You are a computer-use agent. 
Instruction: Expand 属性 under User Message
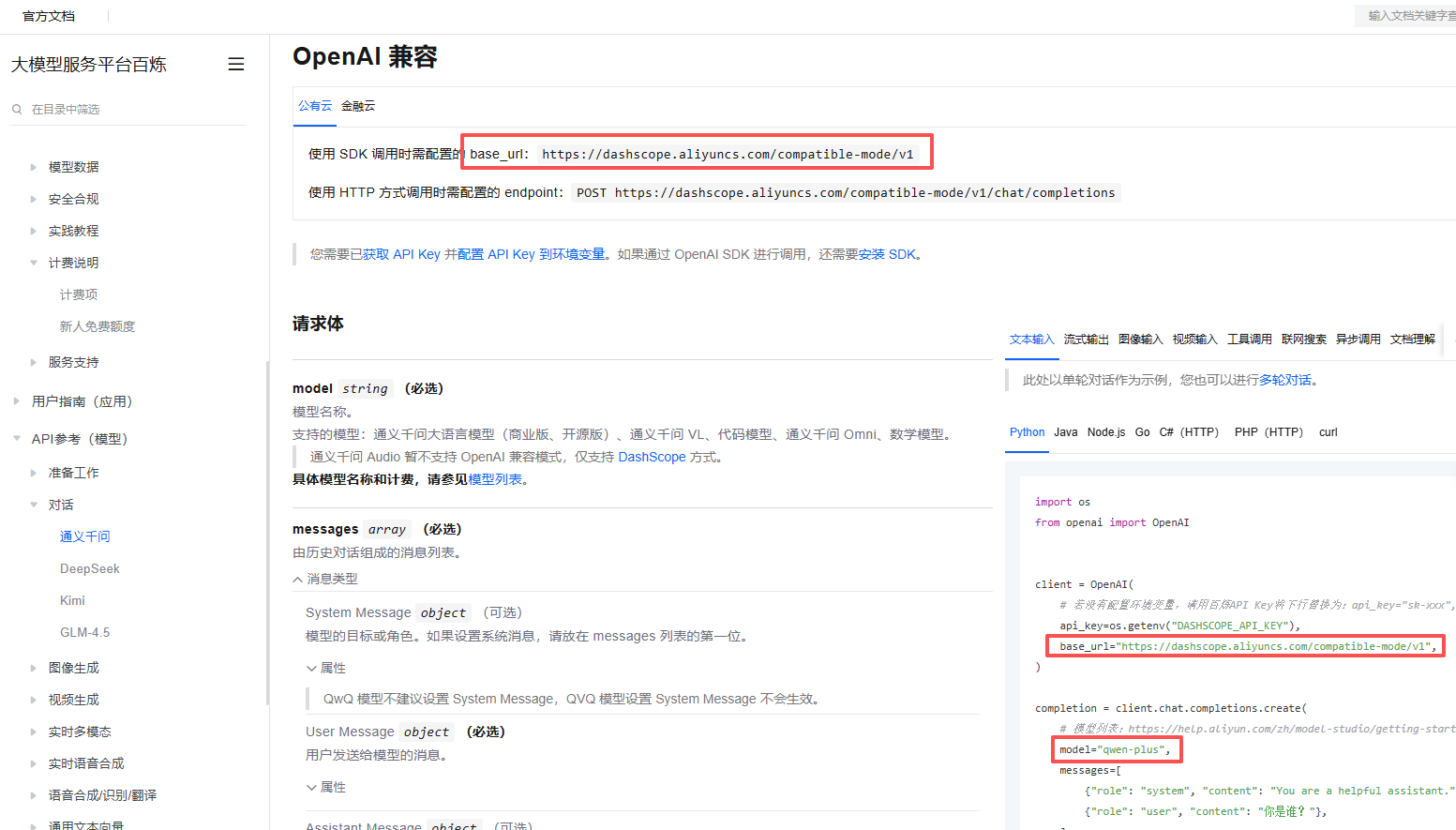[x=326, y=787]
